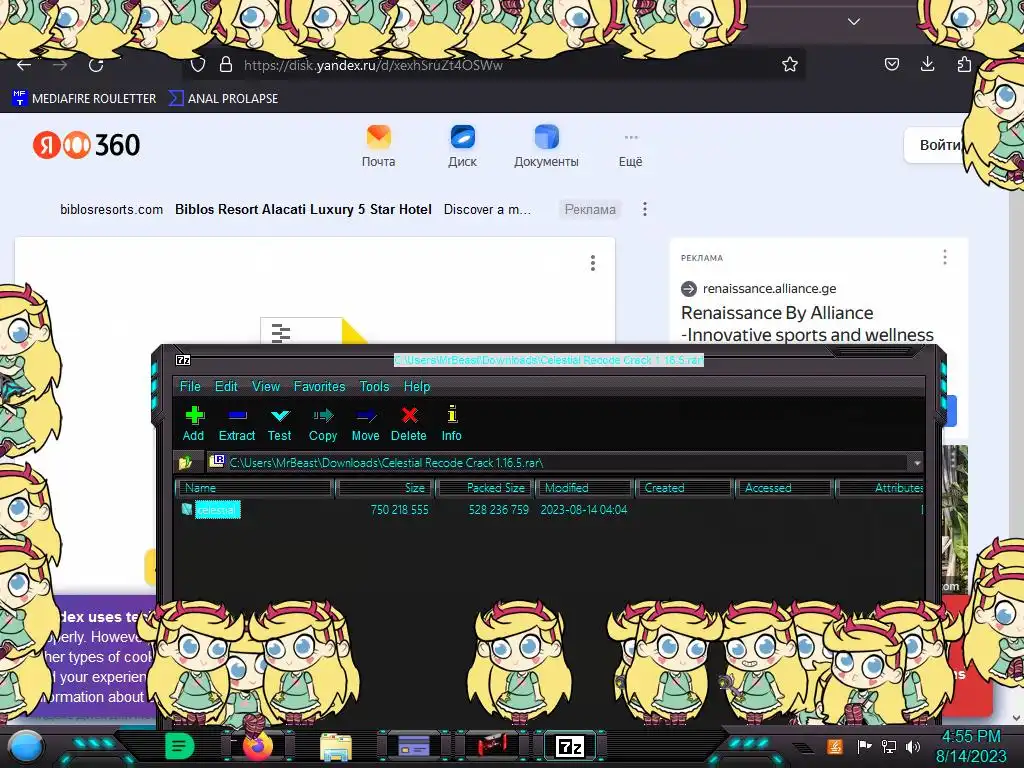Screen dimensions: 1024x768
Task: Open the Ещё more-services icon
Action: click(x=630, y=150)
